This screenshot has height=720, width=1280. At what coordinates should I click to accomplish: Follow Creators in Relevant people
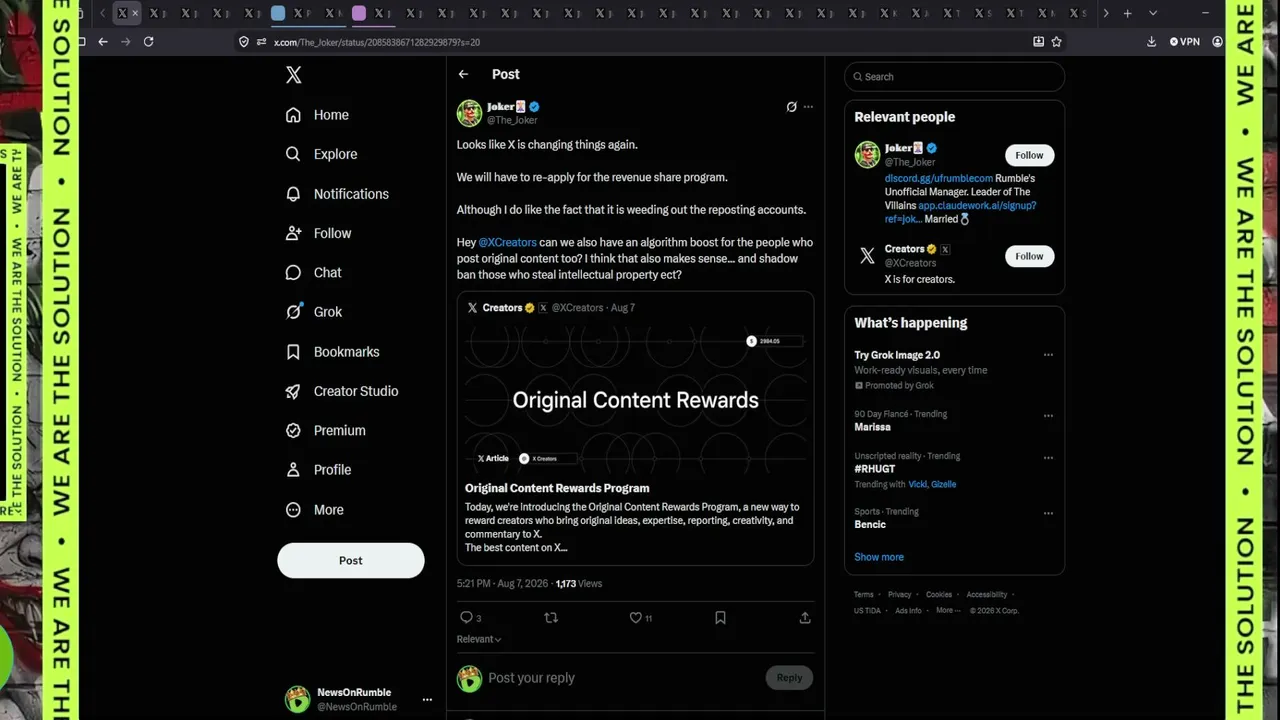click(x=1029, y=256)
